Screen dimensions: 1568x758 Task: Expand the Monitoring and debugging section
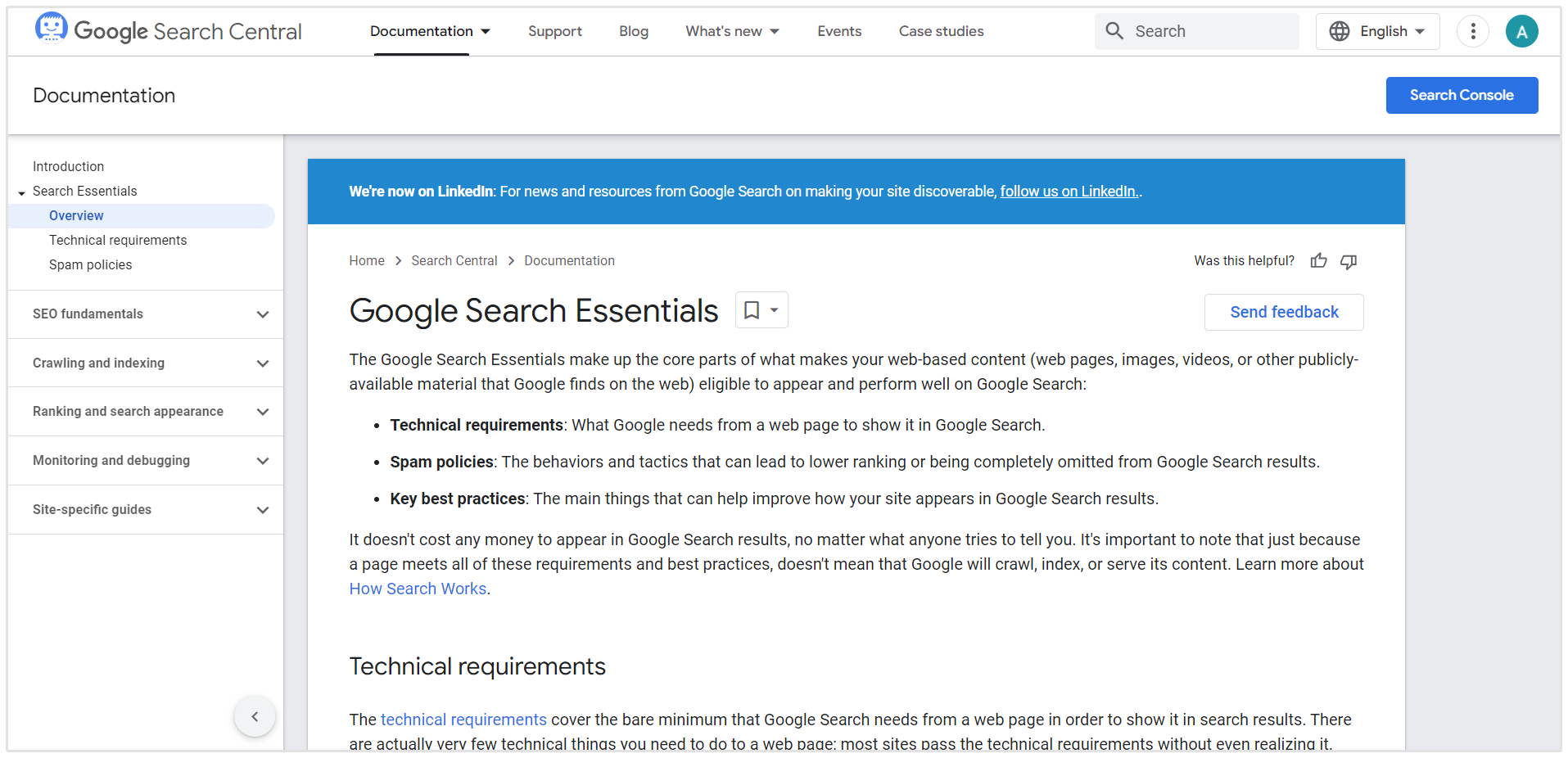click(262, 461)
